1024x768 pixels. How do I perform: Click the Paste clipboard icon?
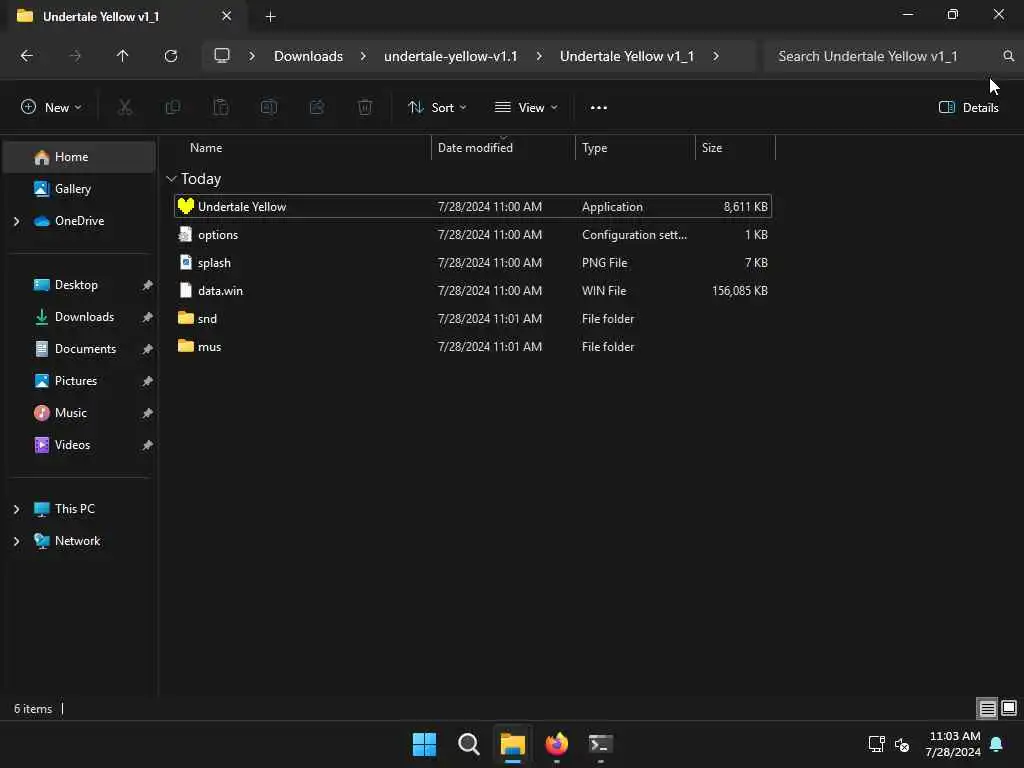pyautogui.click(x=221, y=108)
